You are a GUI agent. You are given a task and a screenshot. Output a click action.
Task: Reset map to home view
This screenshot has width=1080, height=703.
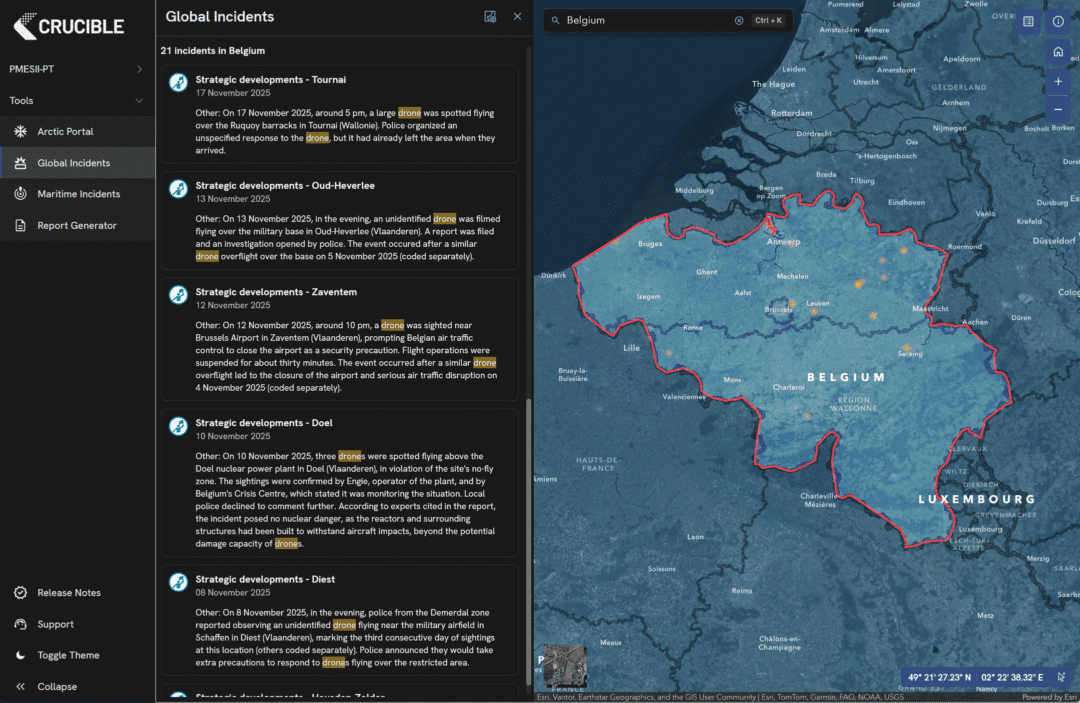tap(1058, 52)
